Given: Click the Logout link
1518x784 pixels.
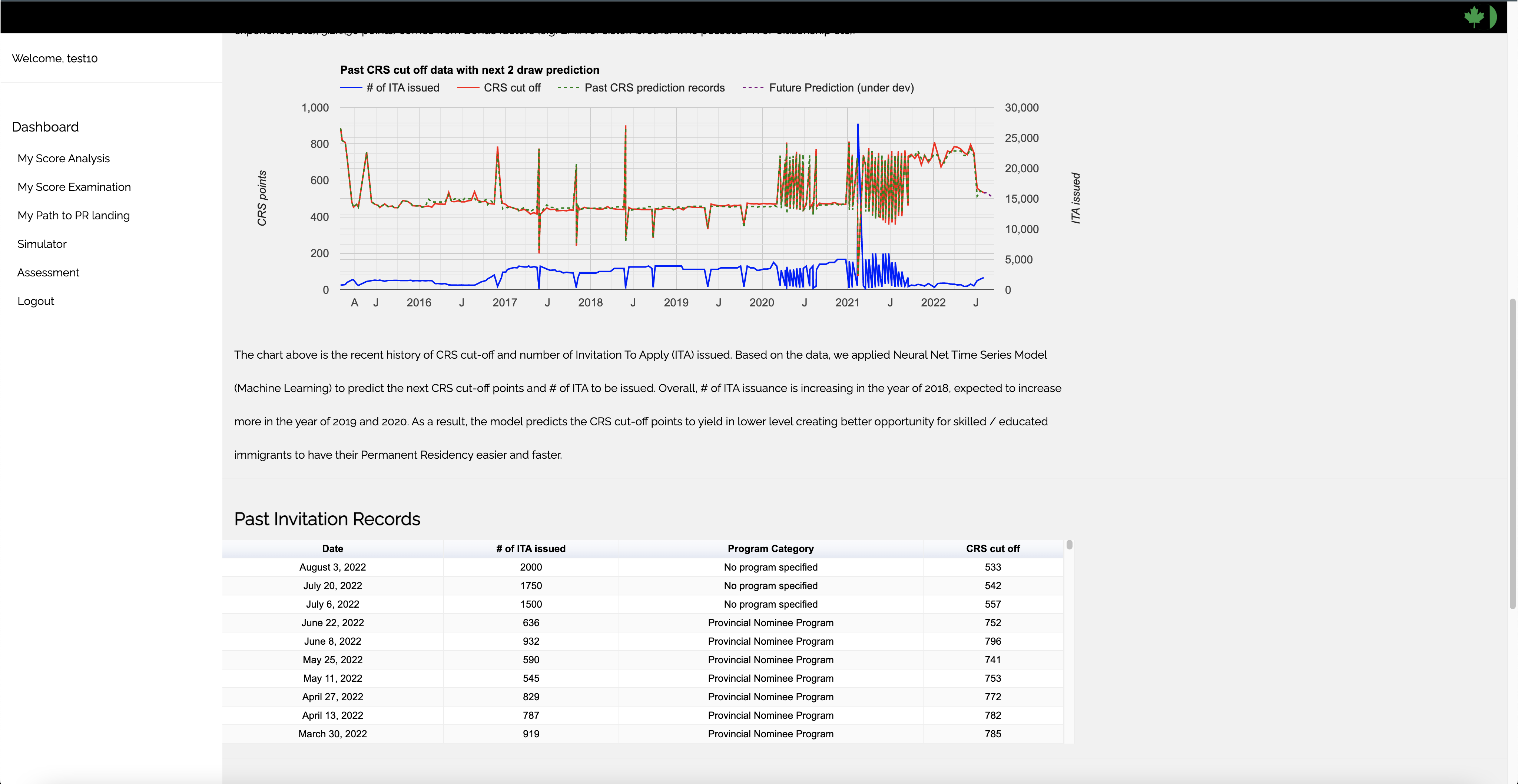Looking at the screenshot, I should (36, 301).
